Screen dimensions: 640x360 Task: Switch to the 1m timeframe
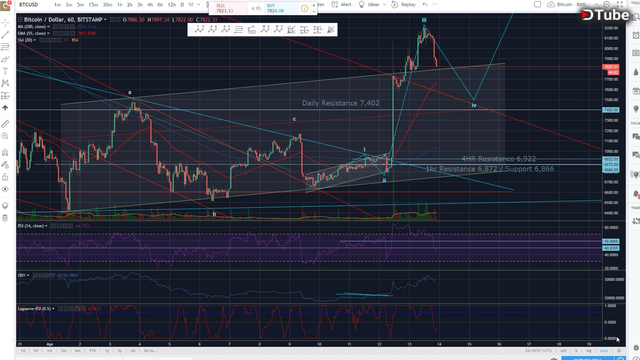[58, 4]
